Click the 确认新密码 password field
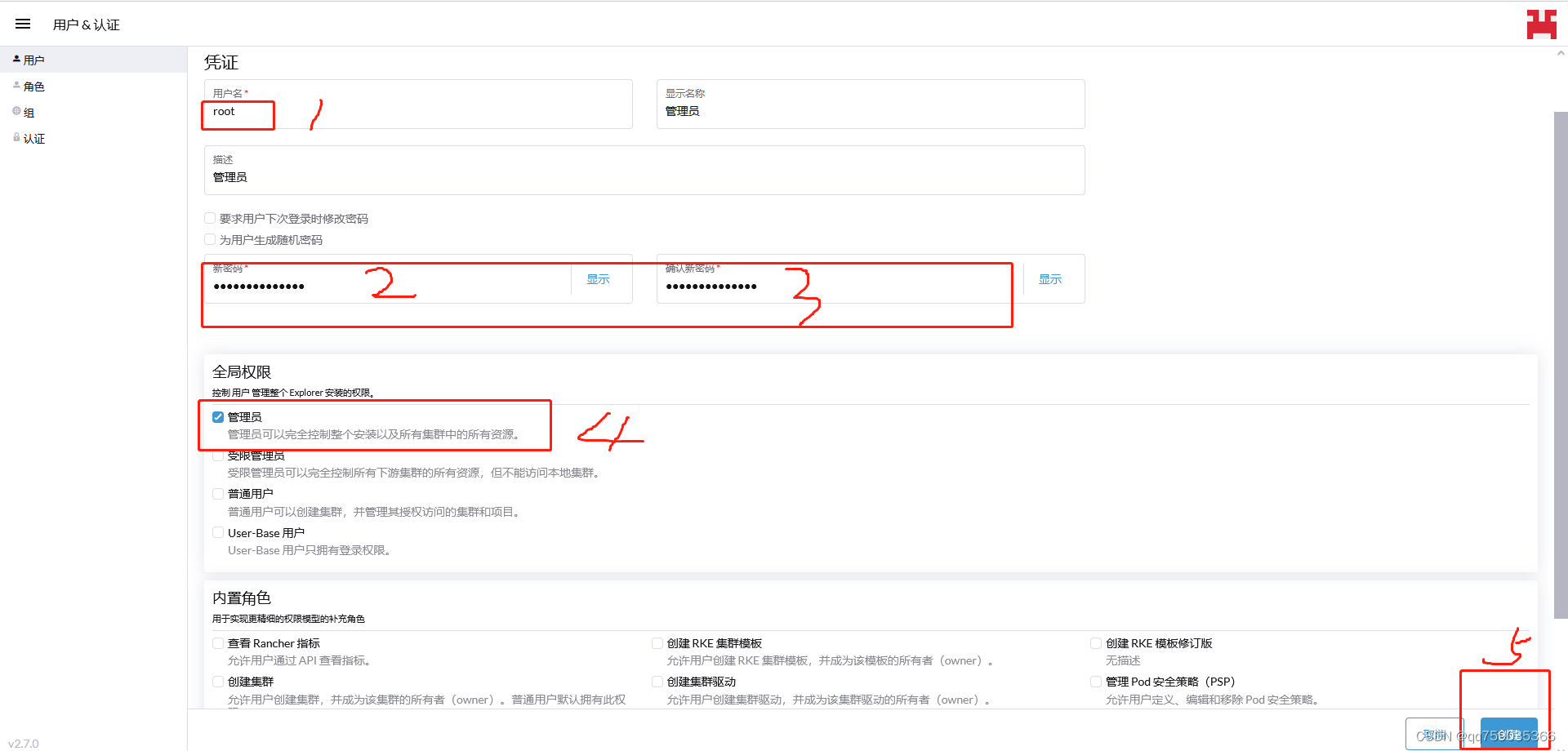The width and height of the screenshot is (1568, 751). click(840, 279)
